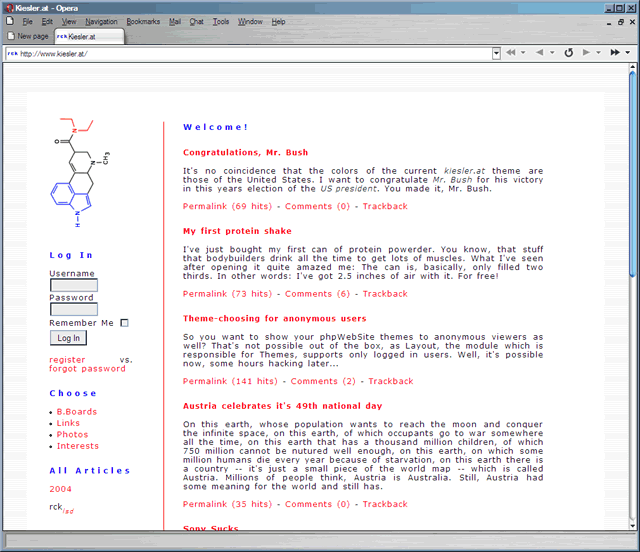Click the new document icon in menu bar
Viewport: 640px width, 552px height.
(10, 21)
